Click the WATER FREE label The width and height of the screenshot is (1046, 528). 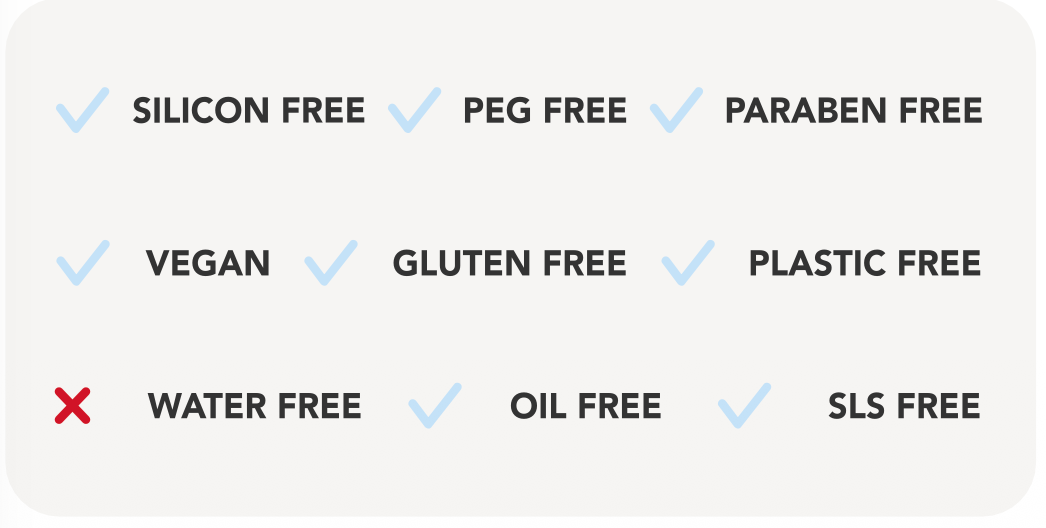point(255,406)
